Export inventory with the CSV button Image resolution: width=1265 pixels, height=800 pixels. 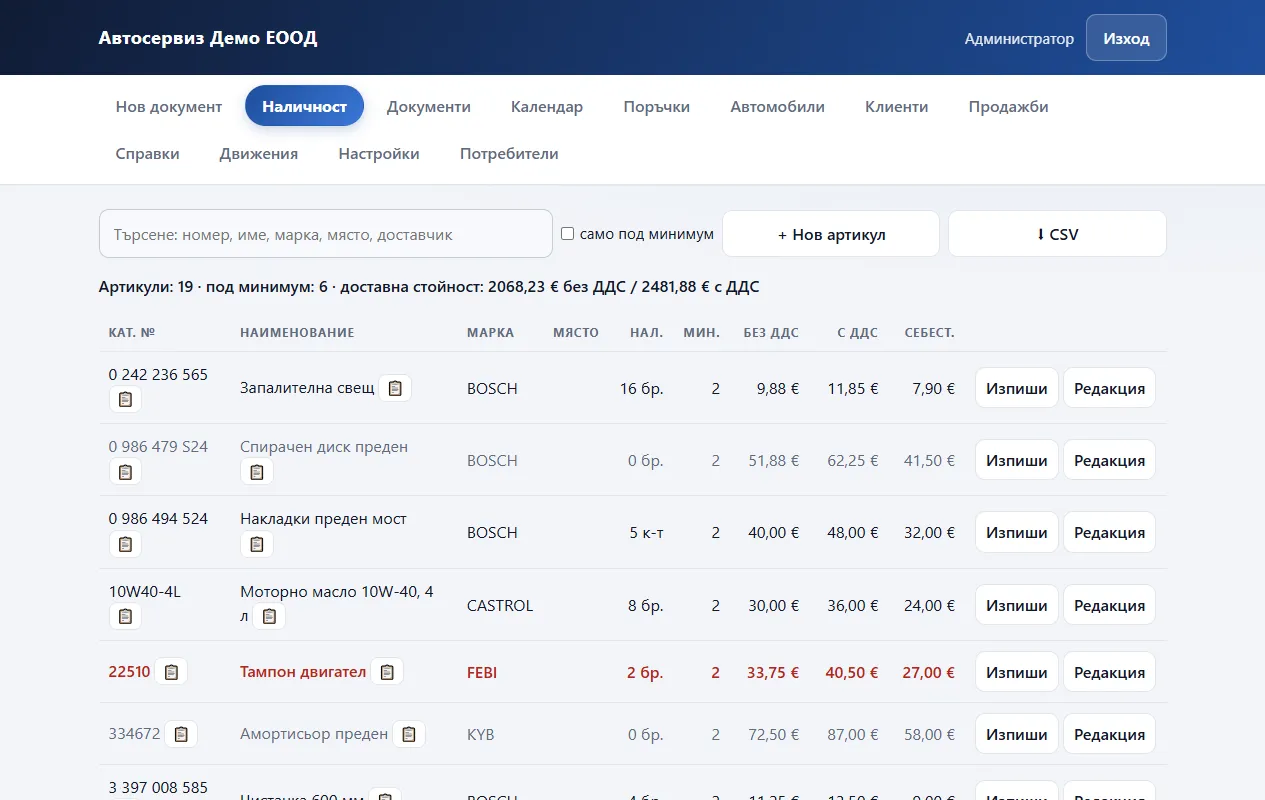coord(1057,234)
